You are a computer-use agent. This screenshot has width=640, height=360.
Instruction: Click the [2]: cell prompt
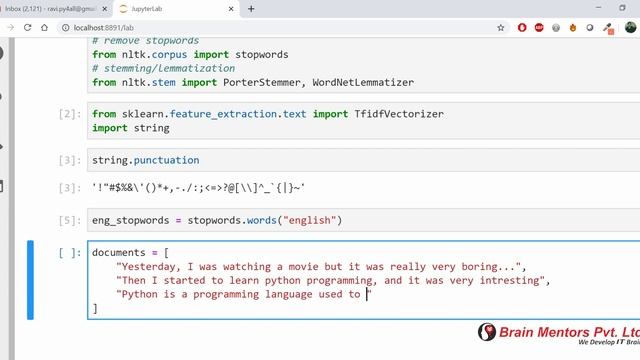point(70,114)
